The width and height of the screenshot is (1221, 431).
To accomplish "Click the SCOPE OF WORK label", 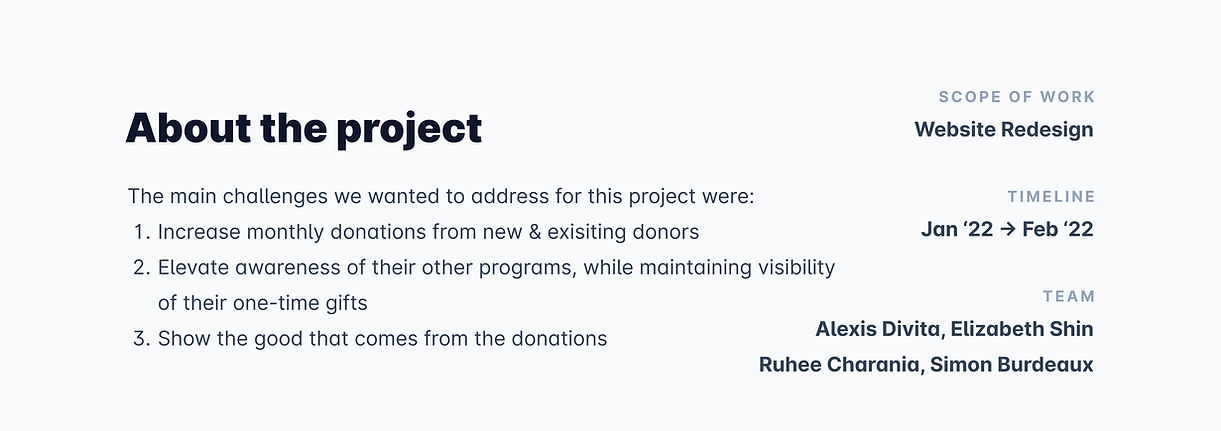I will (1016, 97).
